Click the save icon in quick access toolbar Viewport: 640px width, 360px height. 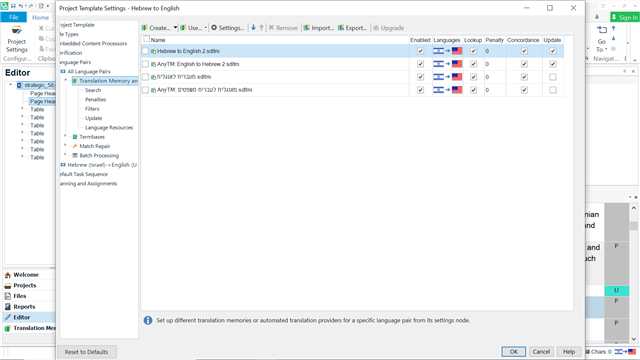click(13, 6)
